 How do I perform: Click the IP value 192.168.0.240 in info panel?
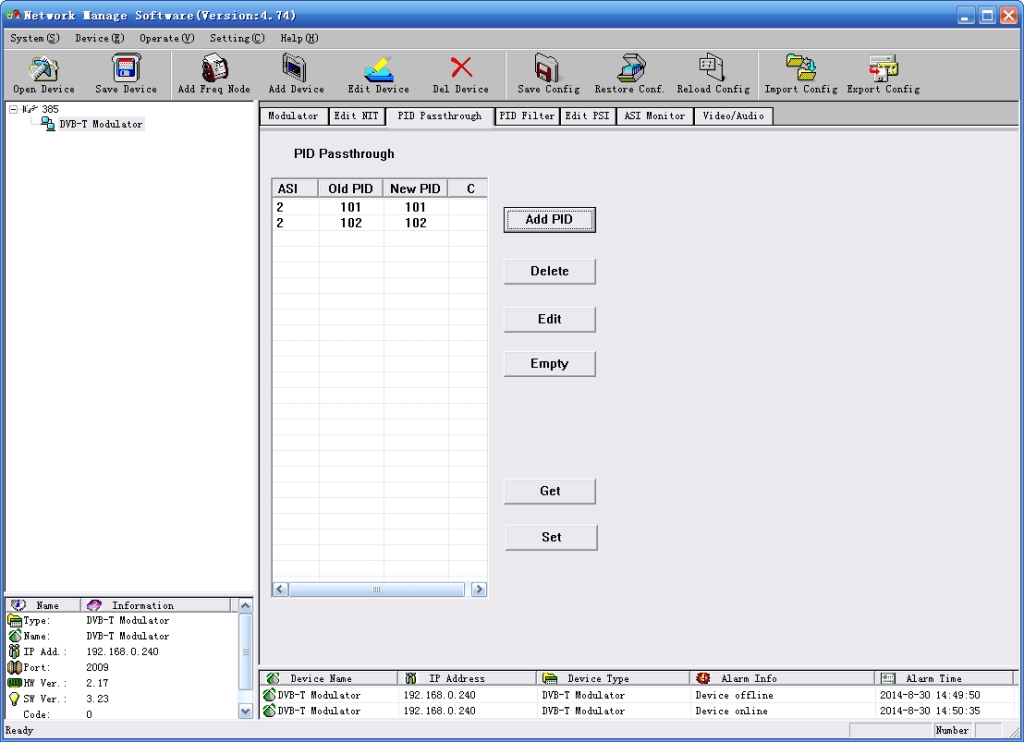tap(122, 652)
